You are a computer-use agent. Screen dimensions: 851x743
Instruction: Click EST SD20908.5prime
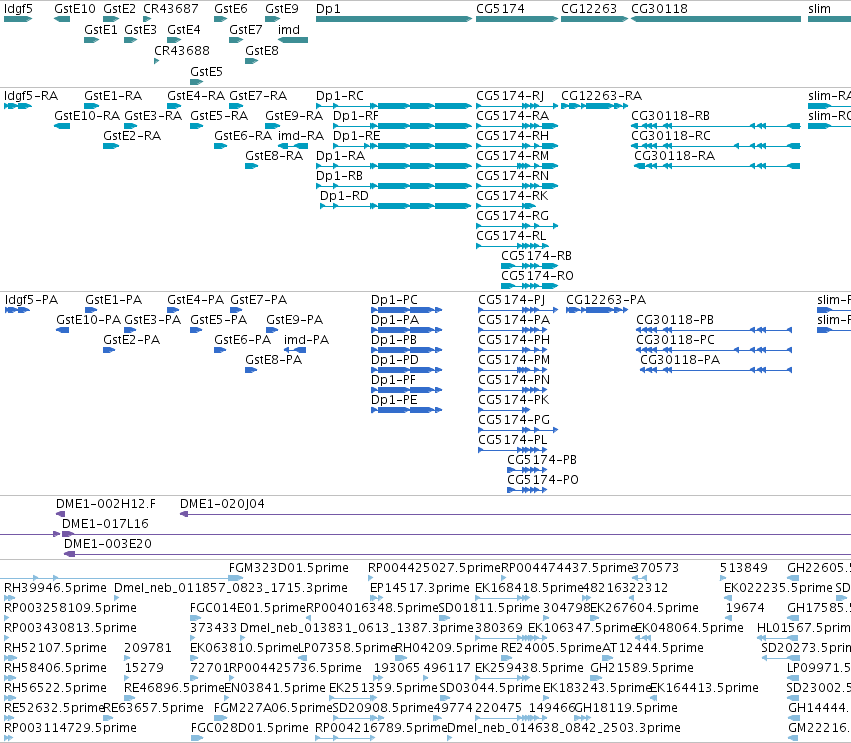point(383,708)
